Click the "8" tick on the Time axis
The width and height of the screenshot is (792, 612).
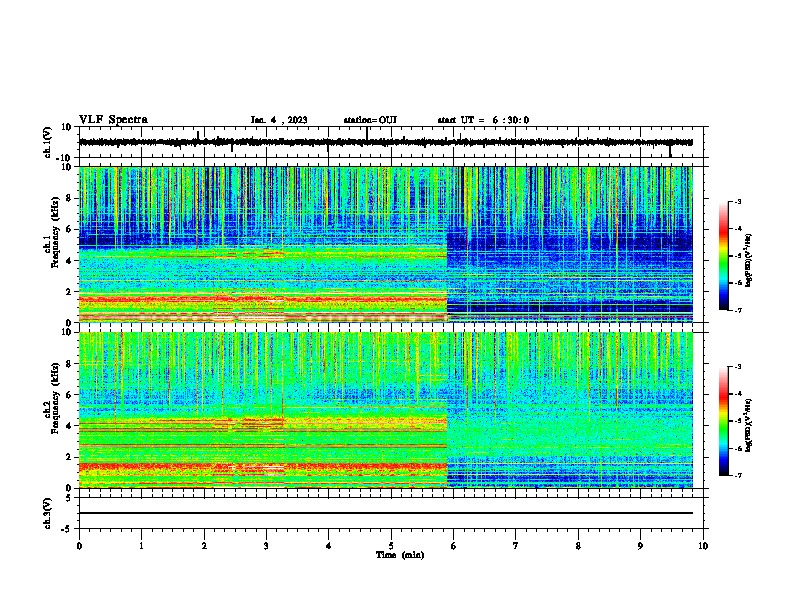pyautogui.click(x=578, y=546)
